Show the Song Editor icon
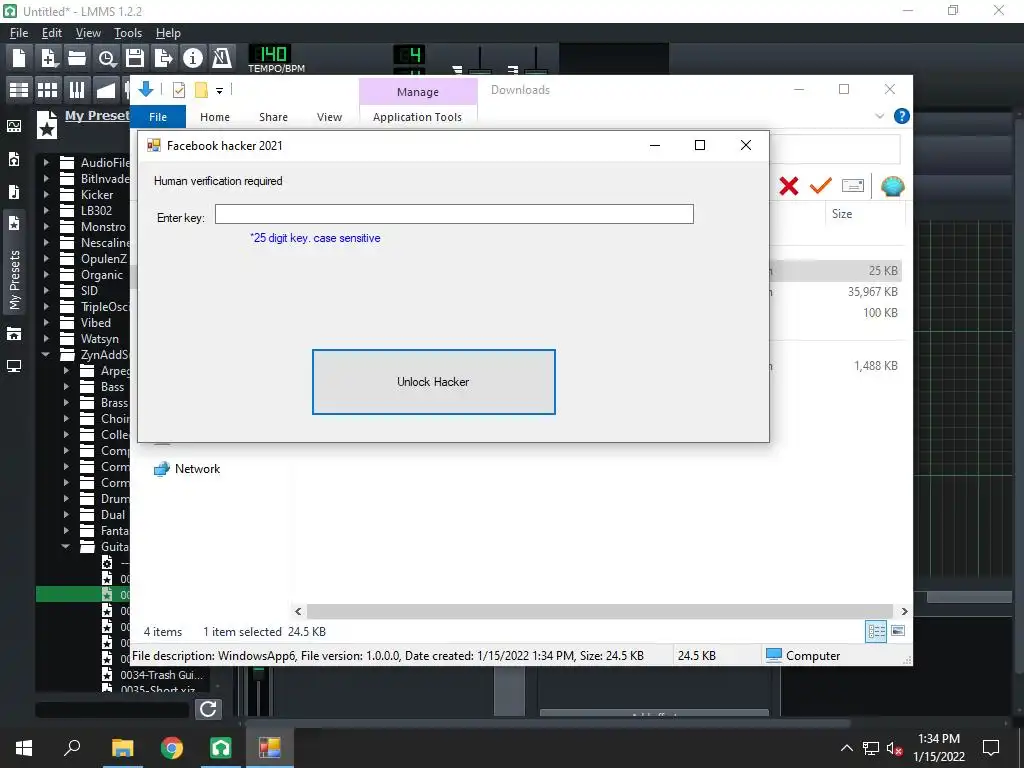Screen dimensions: 1024x768 [x=19, y=89]
